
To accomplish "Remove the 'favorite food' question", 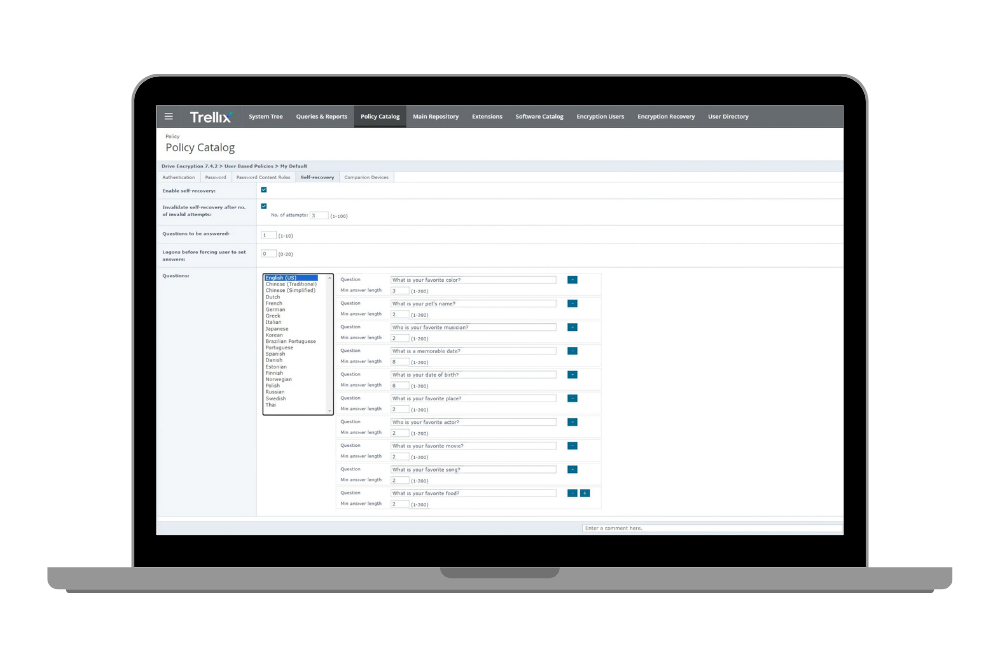I will click(572, 493).
